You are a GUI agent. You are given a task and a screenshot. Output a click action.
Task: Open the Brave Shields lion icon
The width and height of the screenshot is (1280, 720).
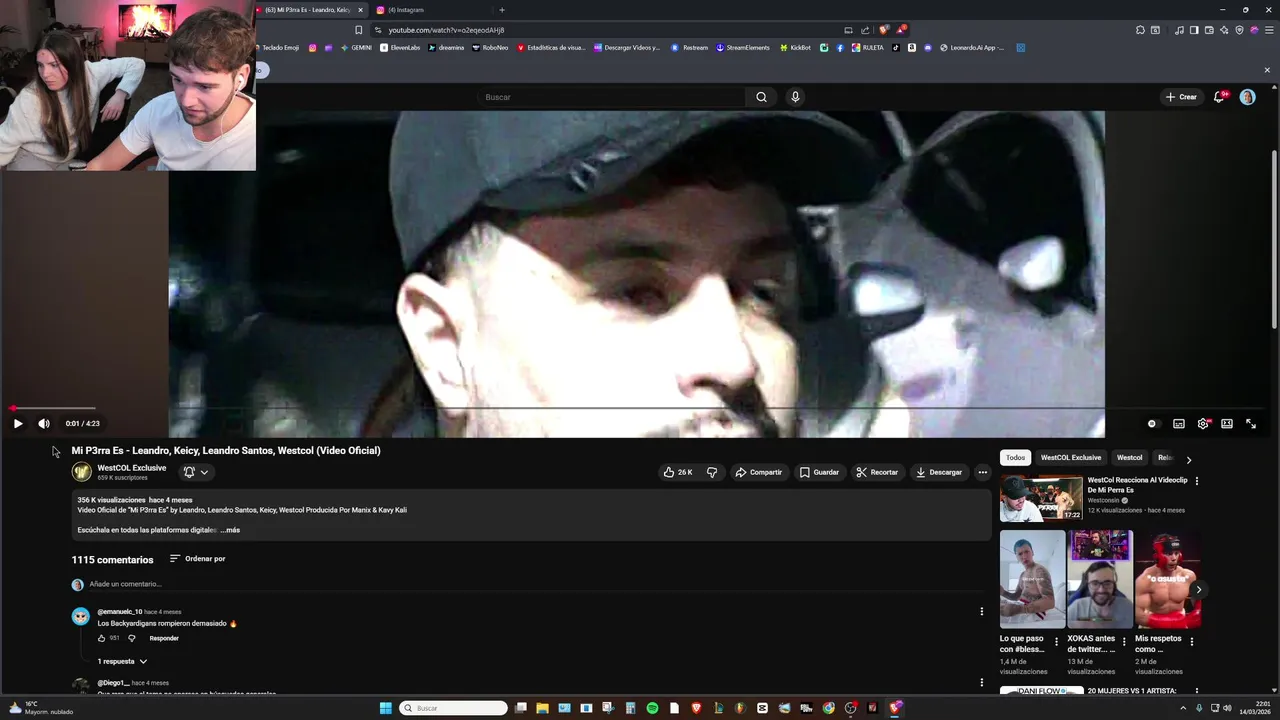point(884,30)
